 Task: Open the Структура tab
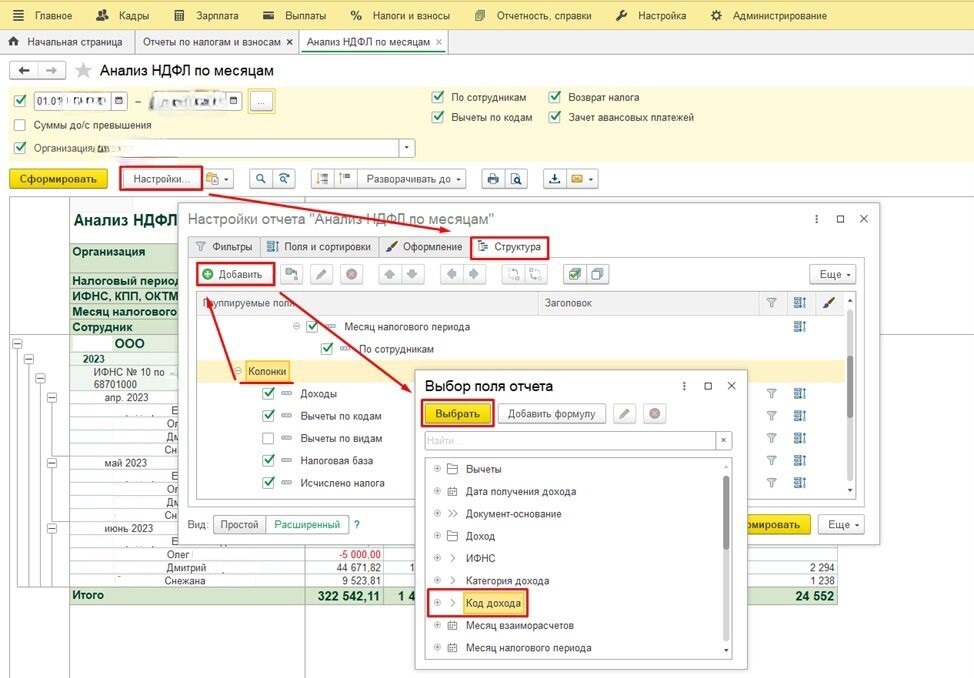click(509, 247)
